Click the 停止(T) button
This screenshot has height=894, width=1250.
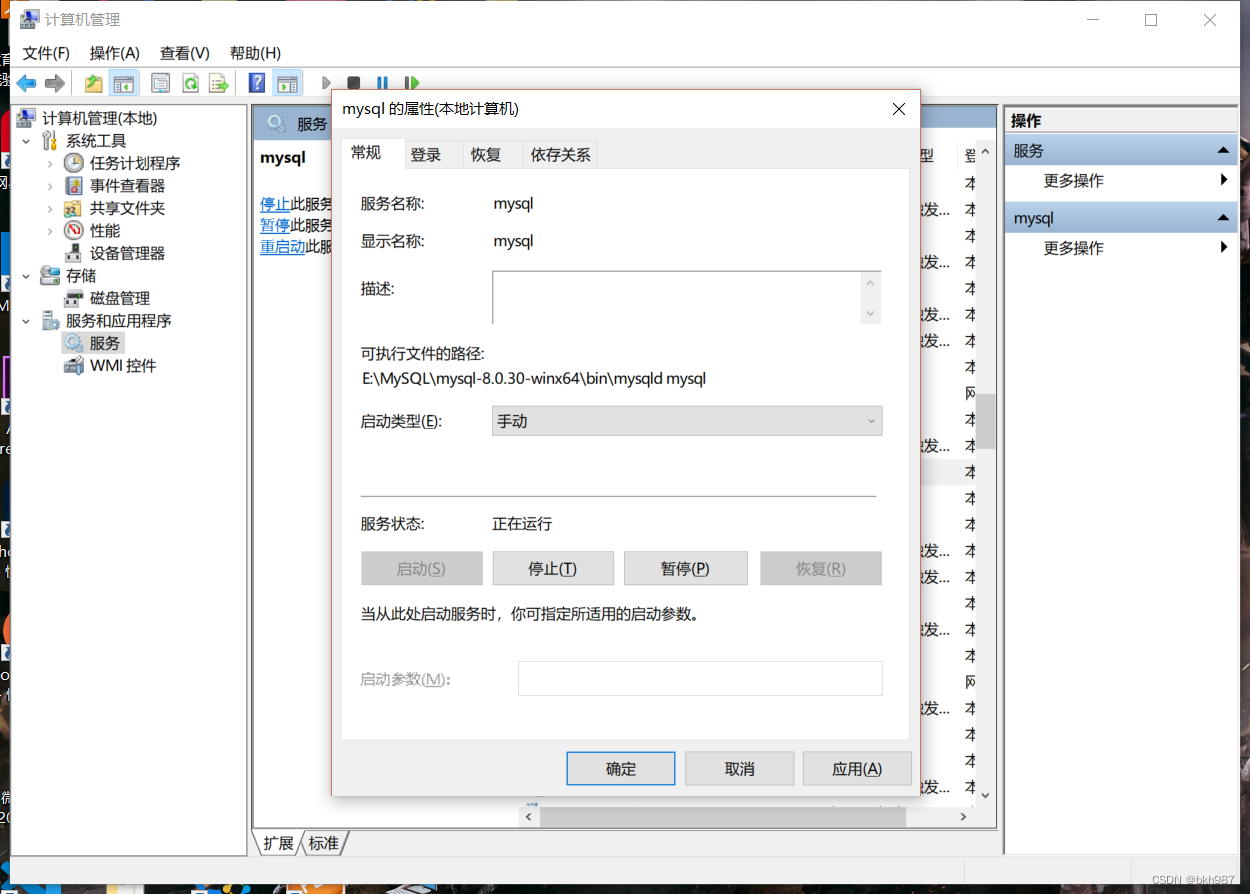click(553, 568)
